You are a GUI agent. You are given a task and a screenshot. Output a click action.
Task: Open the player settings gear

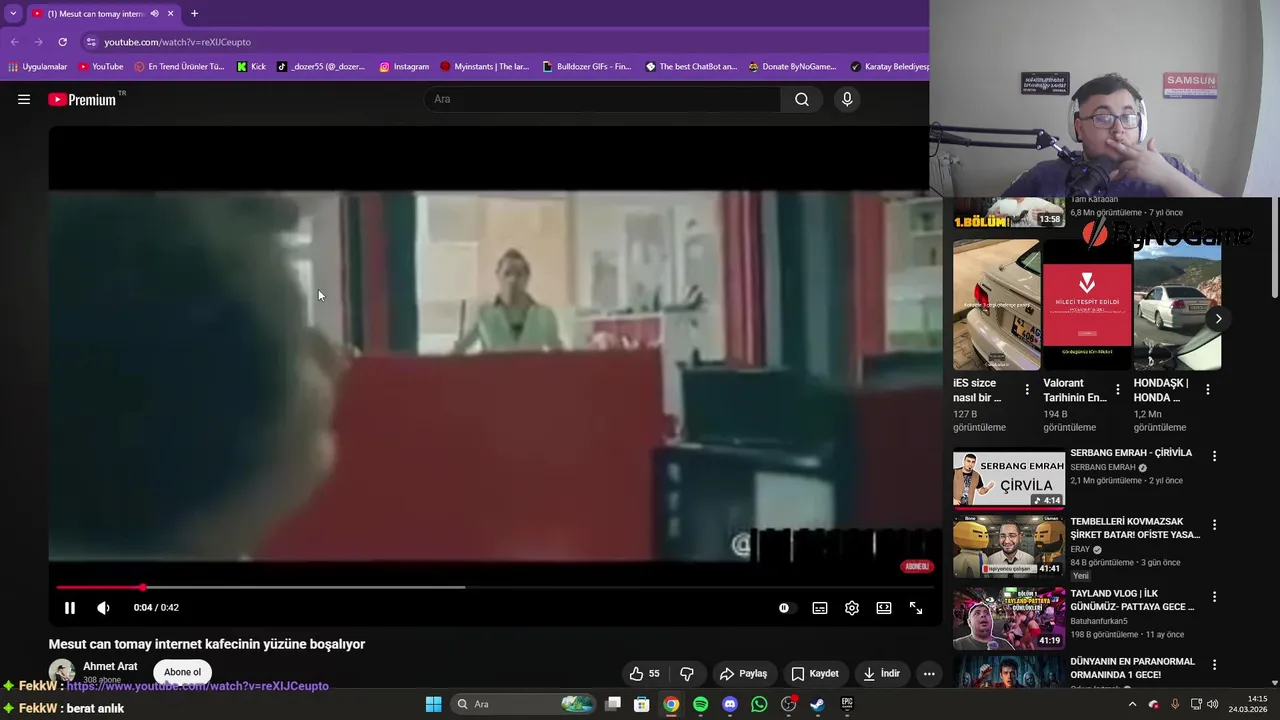852,608
